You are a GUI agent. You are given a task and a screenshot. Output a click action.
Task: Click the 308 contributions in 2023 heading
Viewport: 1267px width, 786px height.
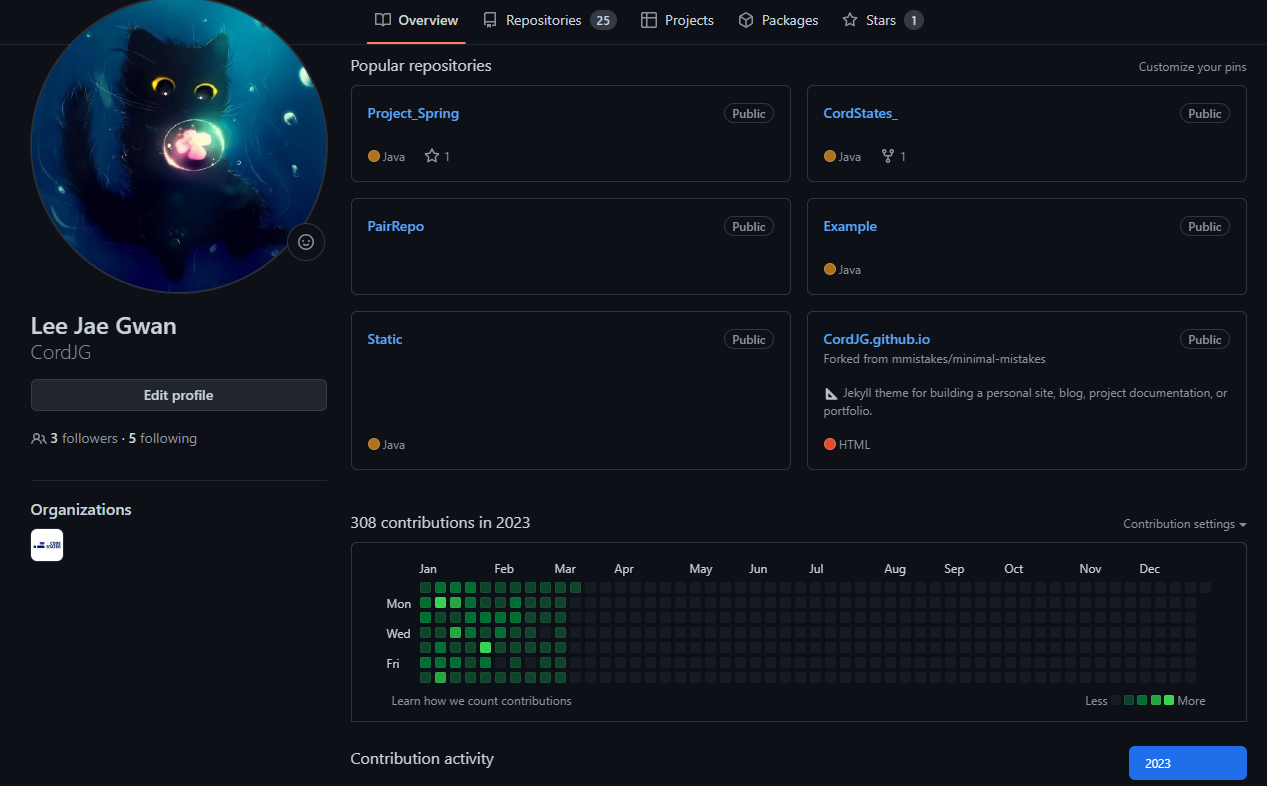440,522
